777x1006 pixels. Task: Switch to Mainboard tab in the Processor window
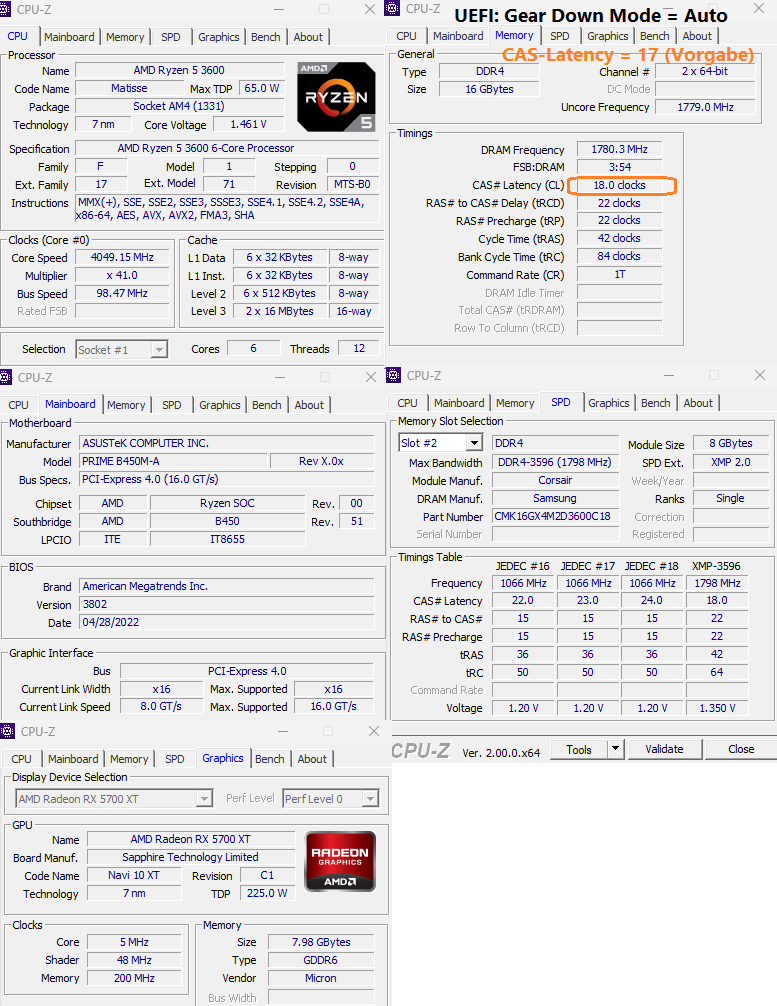pyautogui.click(x=69, y=37)
